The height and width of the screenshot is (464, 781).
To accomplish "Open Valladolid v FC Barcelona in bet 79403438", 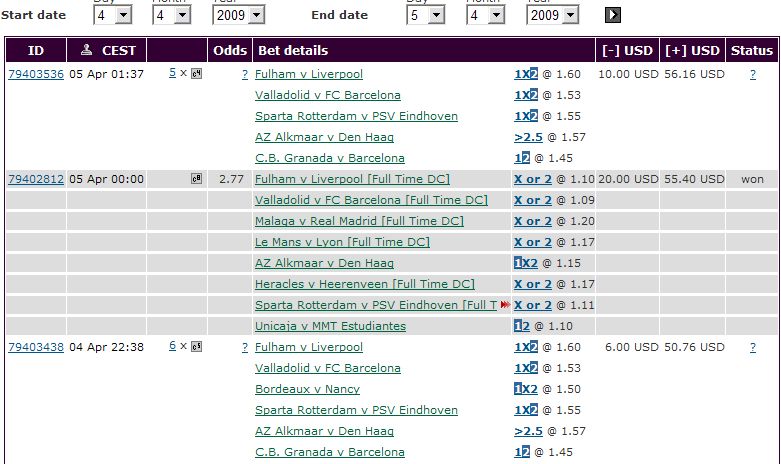I will 328,368.
